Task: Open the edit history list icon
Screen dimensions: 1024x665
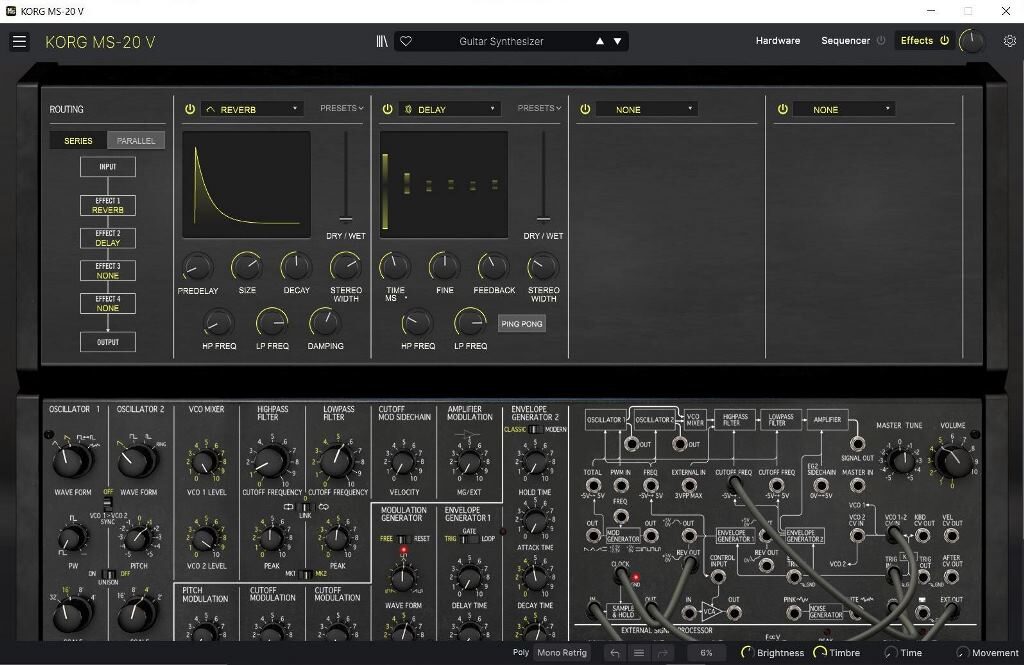Action: click(x=639, y=653)
